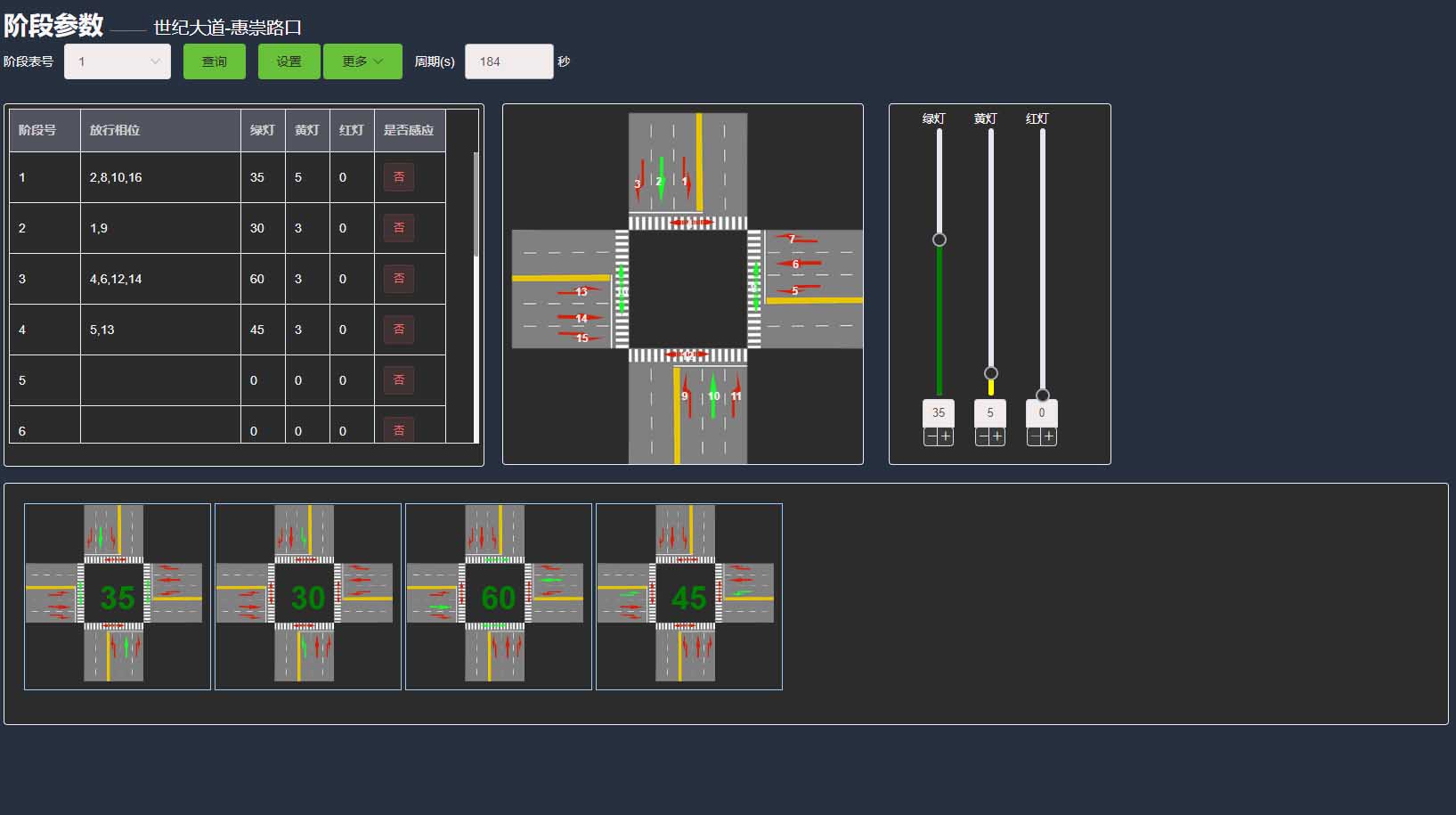1456x815 pixels.
Task: Select green phase 10 arrow on south approach
Action: 713,395
